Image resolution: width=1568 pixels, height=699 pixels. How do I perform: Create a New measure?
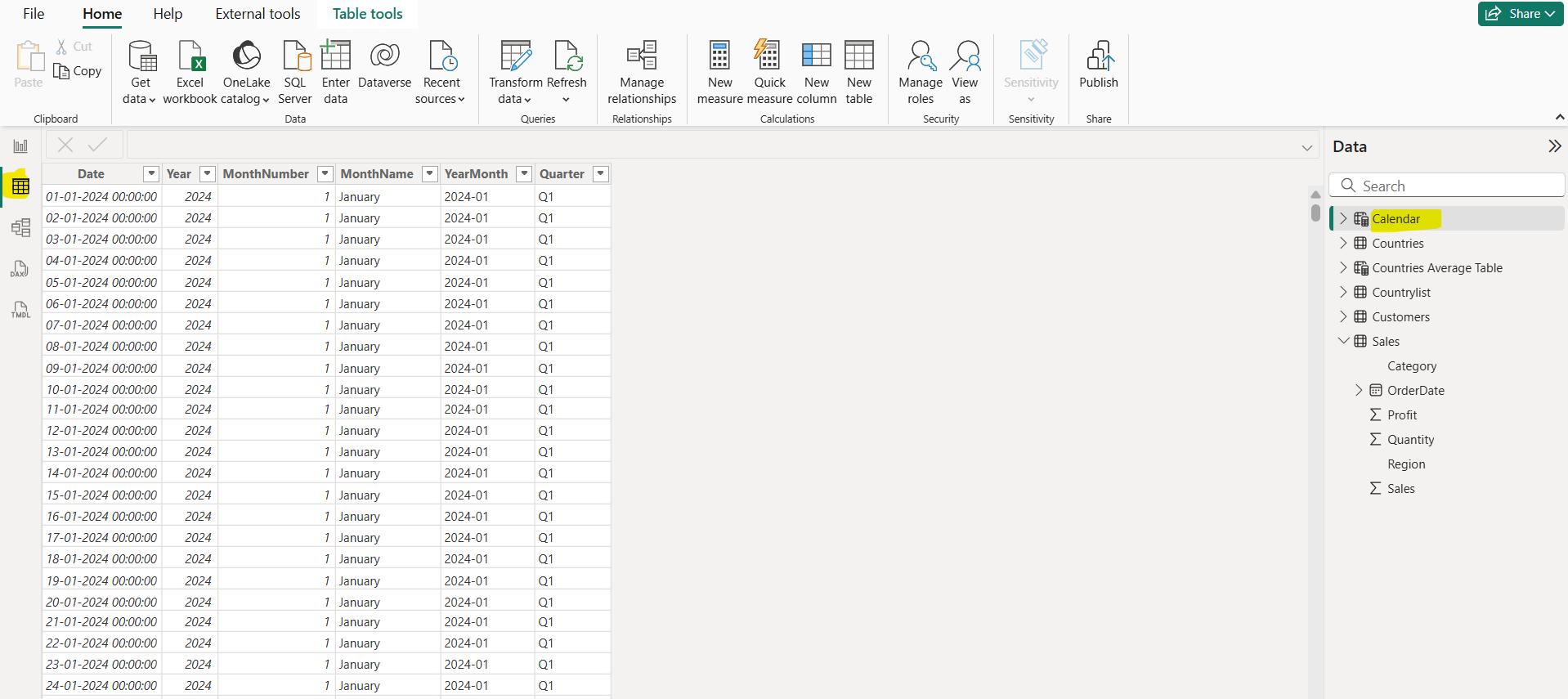coord(719,72)
